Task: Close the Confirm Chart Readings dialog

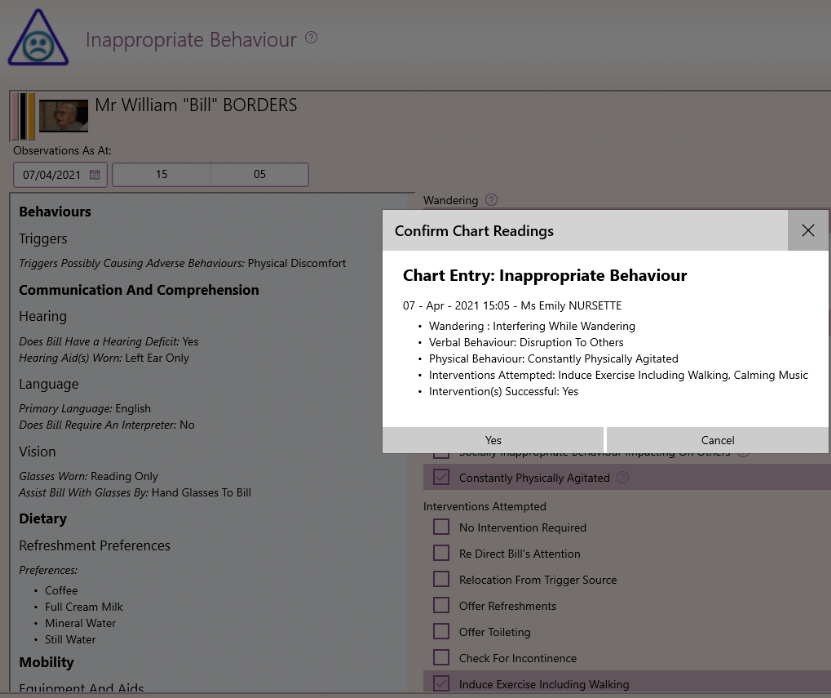Action: coord(808,230)
